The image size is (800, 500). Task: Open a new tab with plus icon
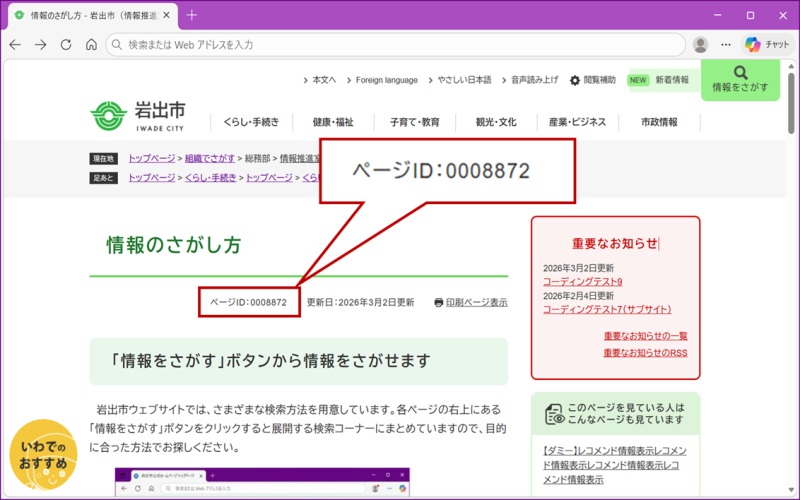point(192,15)
